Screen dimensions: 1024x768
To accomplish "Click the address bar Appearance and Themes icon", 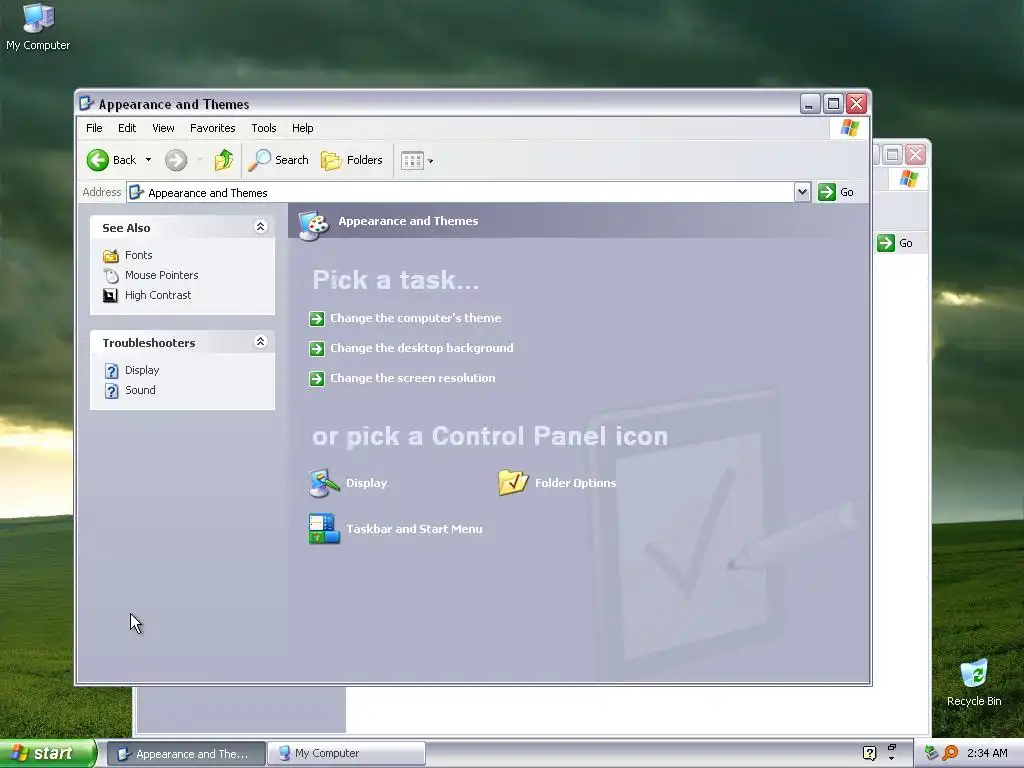I will pos(136,192).
